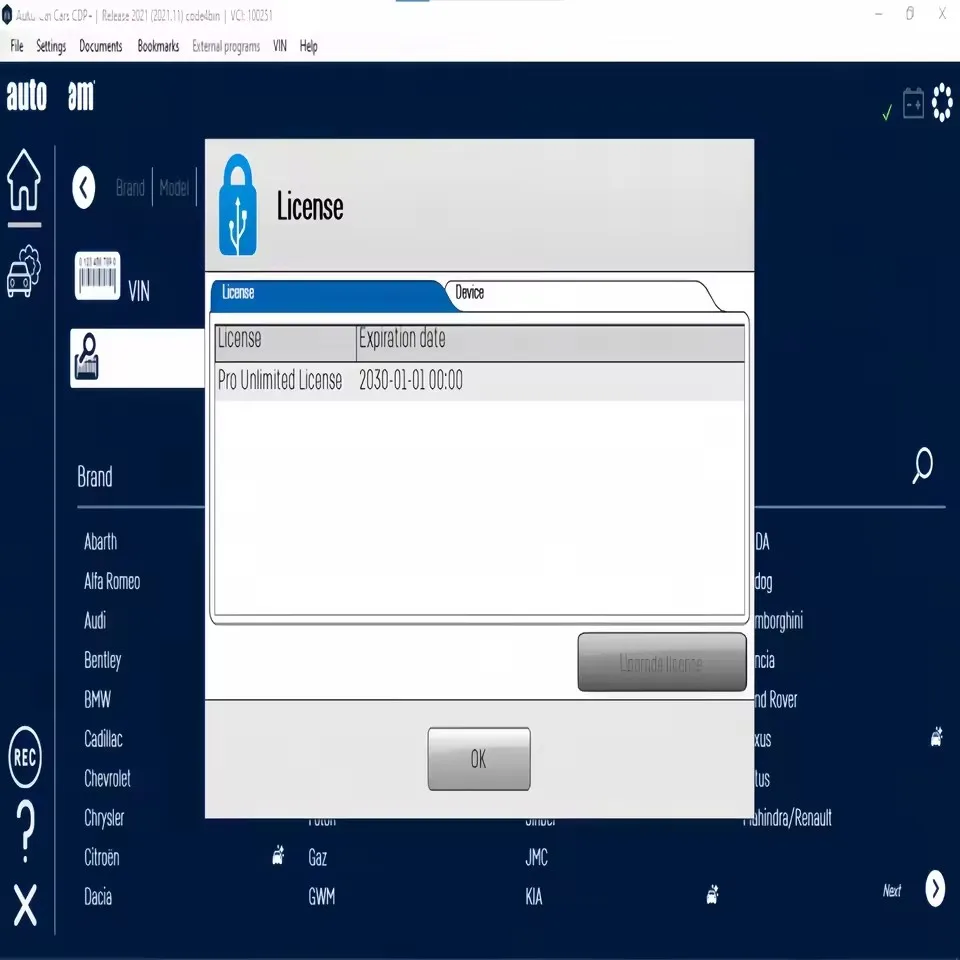Click the Upgrade license button
Screen dimensions: 960x960
click(661, 662)
